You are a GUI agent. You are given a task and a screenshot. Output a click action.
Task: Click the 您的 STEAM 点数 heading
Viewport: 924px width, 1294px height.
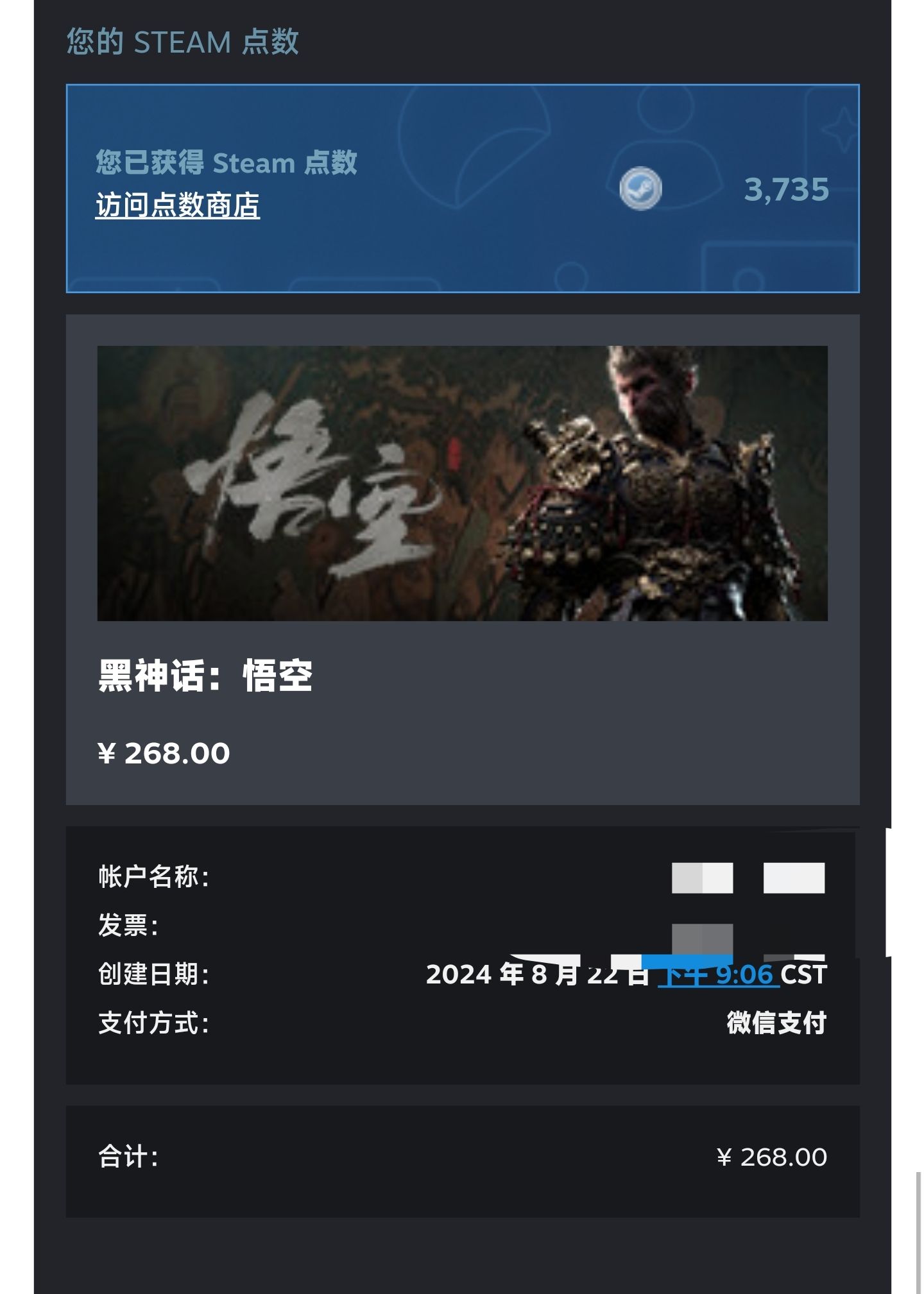tap(183, 42)
